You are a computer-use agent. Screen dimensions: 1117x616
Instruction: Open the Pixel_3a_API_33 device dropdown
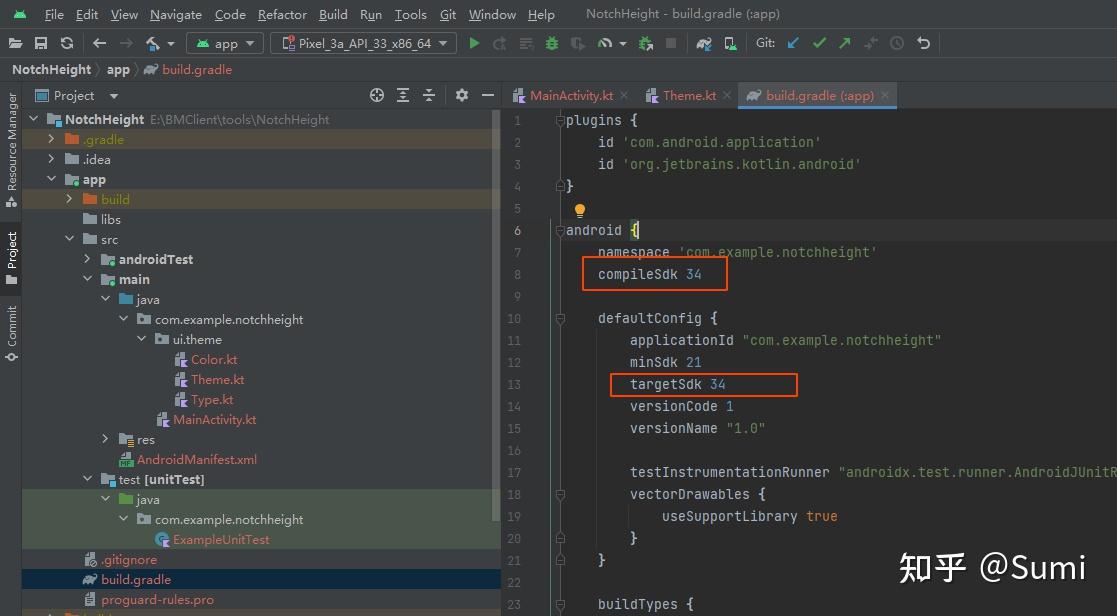[x=363, y=43]
